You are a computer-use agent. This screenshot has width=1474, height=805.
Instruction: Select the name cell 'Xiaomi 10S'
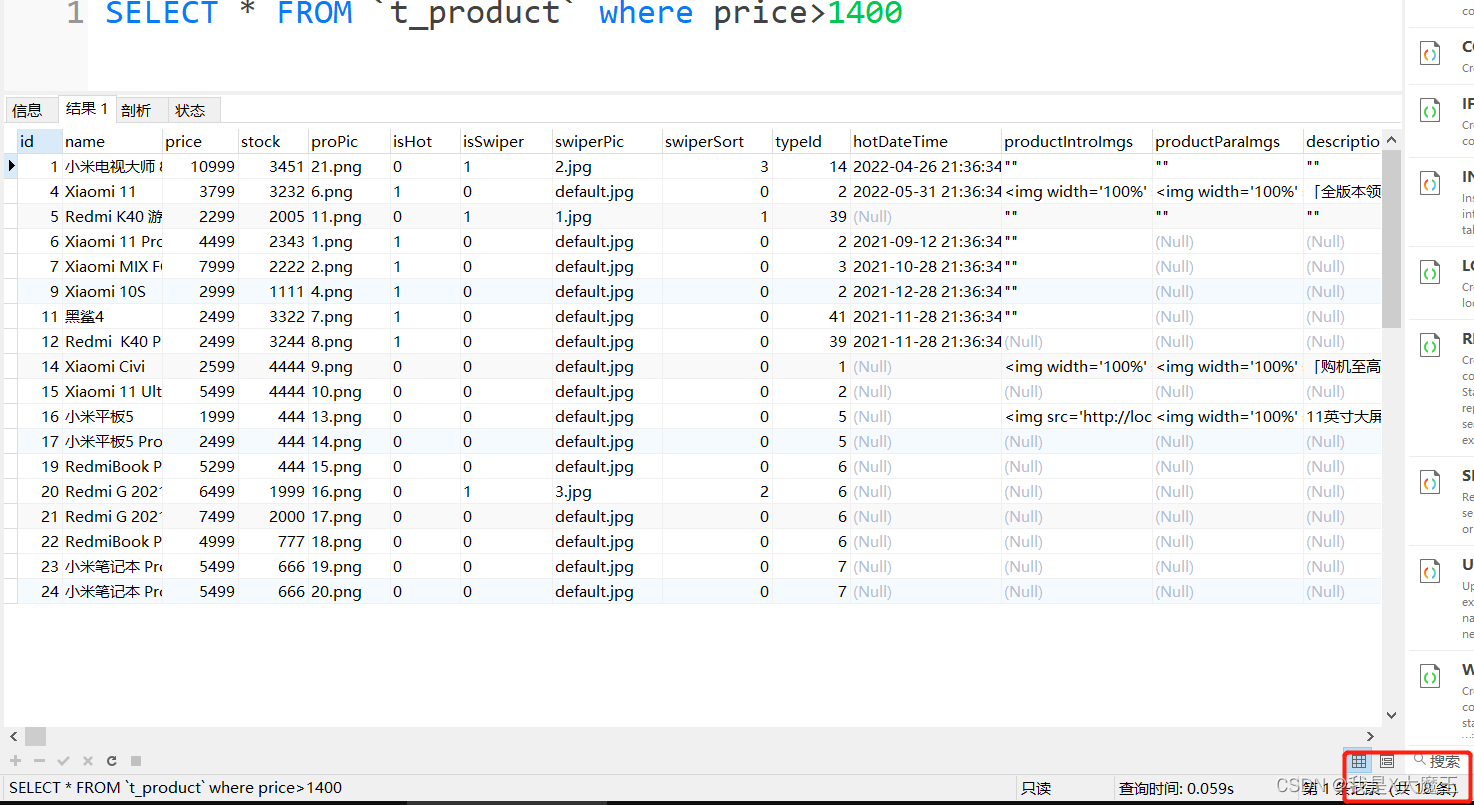(x=112, y=291)
